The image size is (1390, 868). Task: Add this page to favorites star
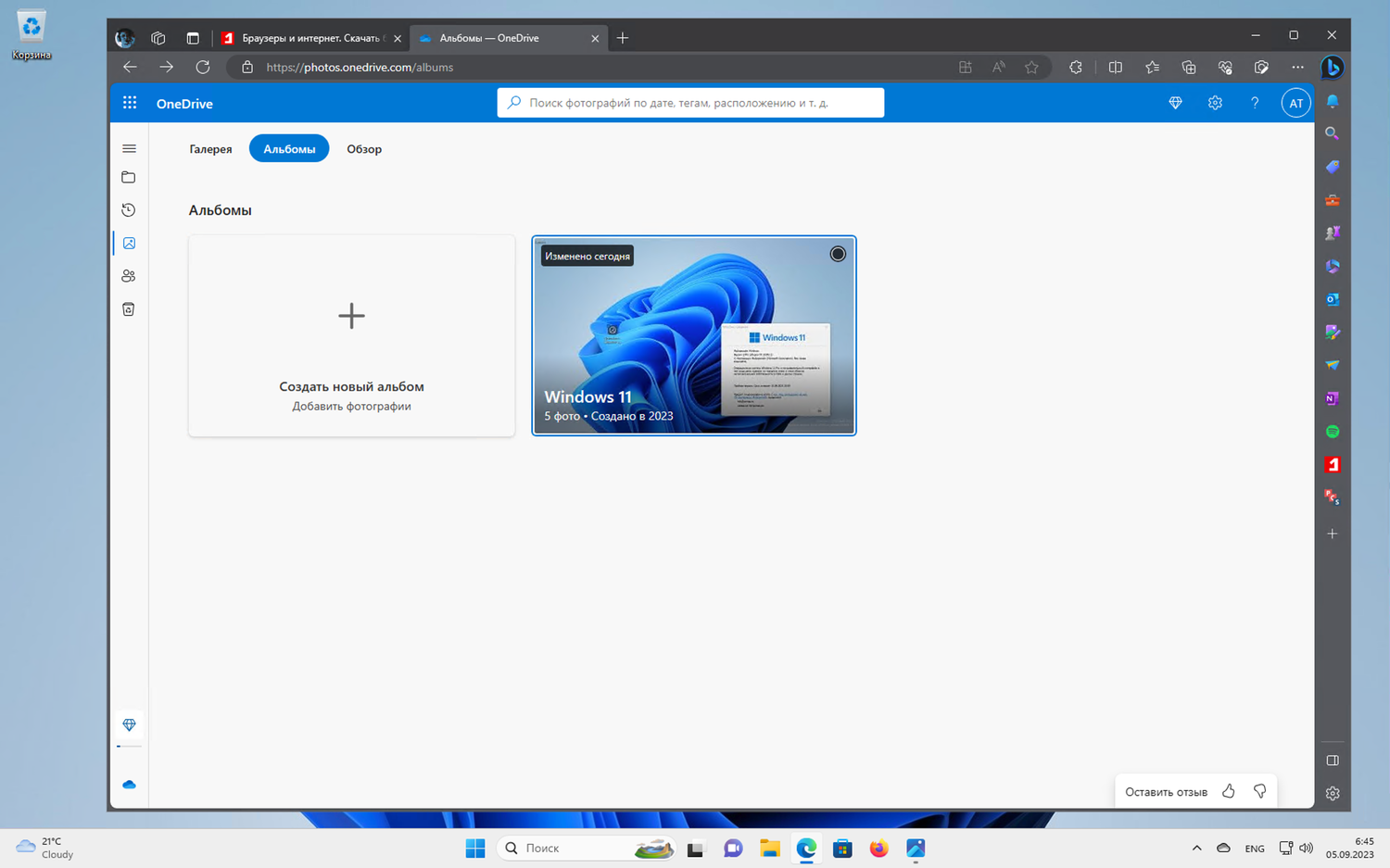pyautogui.click(x=1031, y=67)
